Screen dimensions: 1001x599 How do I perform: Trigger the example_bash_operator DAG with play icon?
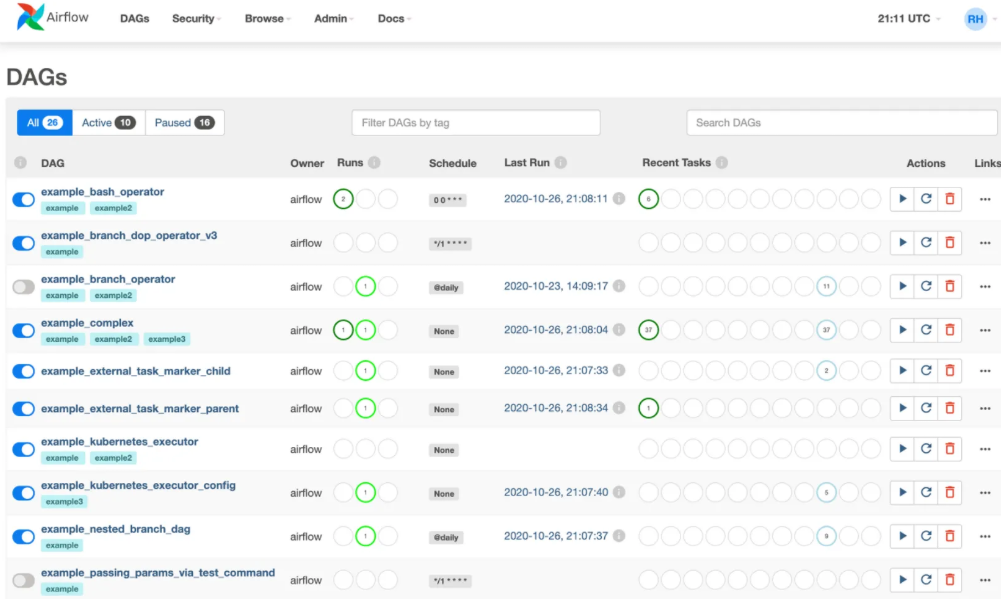click(902, 199)
